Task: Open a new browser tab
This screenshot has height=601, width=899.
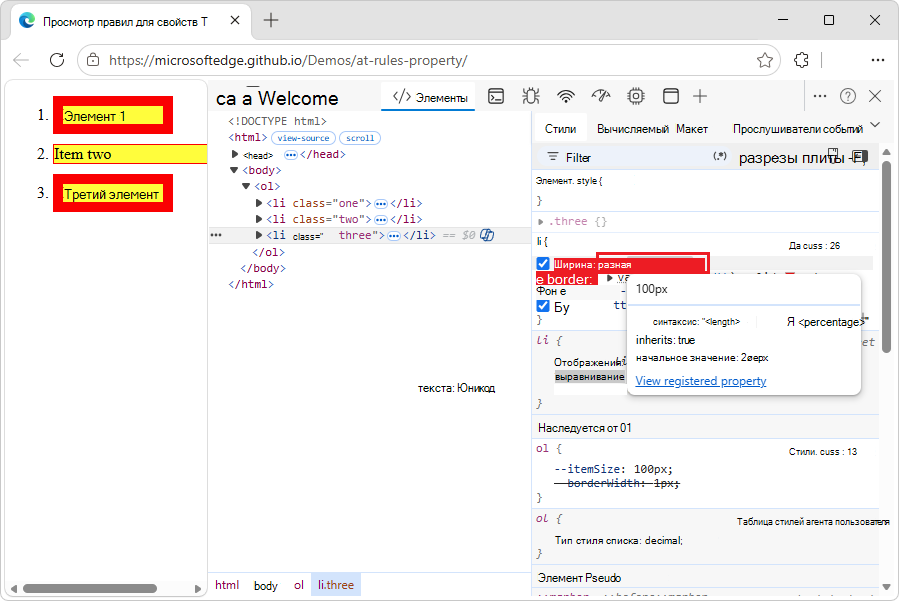Action: click(271, 20)
